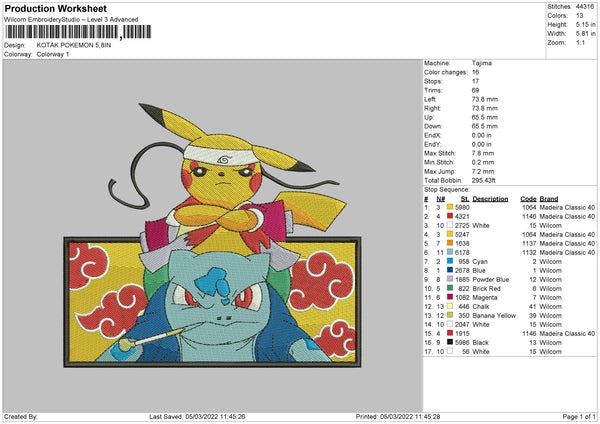Image resolution: width=600 pixels, height=424 pixels.
Task: Click the barcode under the worksheet title
Action: coord(78,32)
